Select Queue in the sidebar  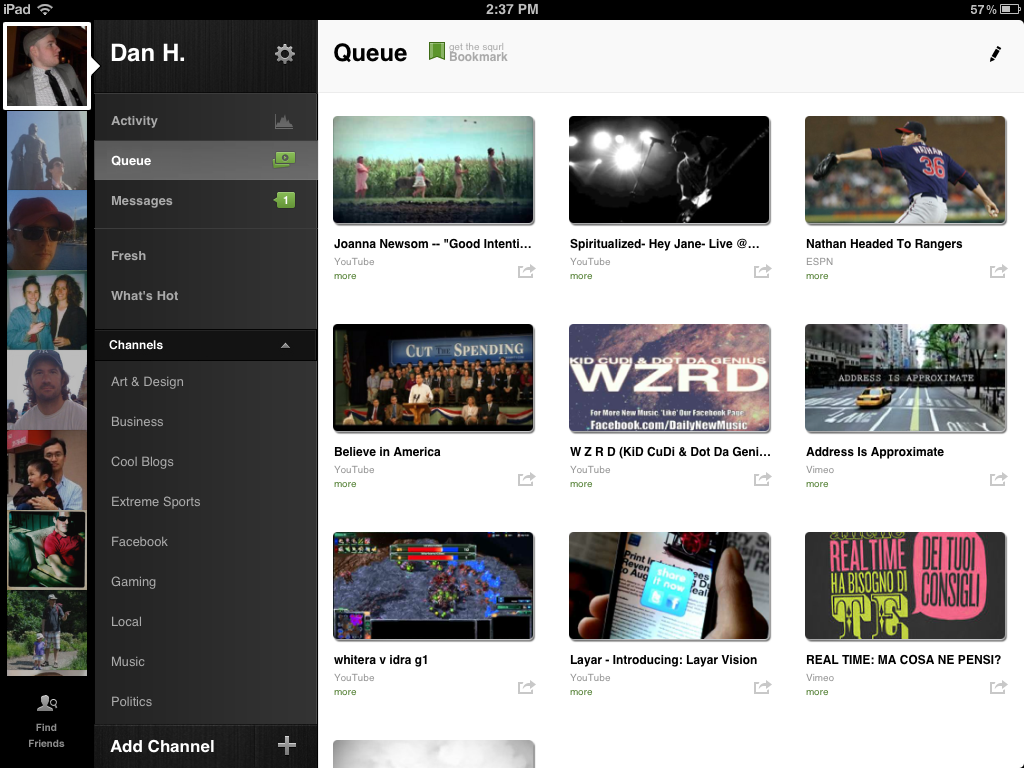[x=206, y=161]
